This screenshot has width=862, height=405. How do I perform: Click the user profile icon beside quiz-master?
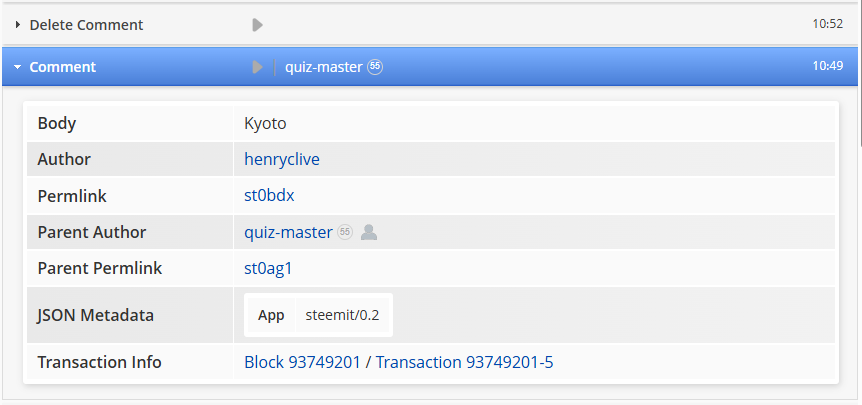(369, 232)
